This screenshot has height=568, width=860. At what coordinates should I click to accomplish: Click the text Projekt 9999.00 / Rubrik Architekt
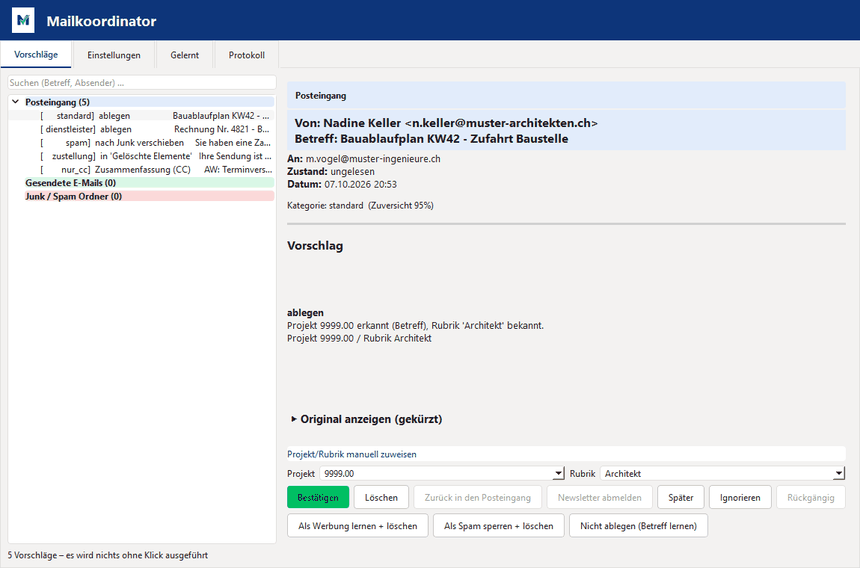click(x=359, y=338)
